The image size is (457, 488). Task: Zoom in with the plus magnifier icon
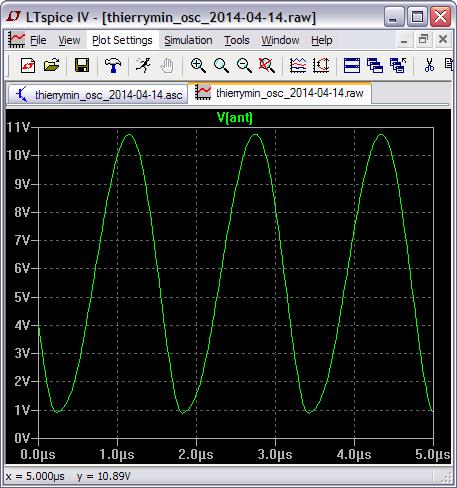[x=198, y=65]
